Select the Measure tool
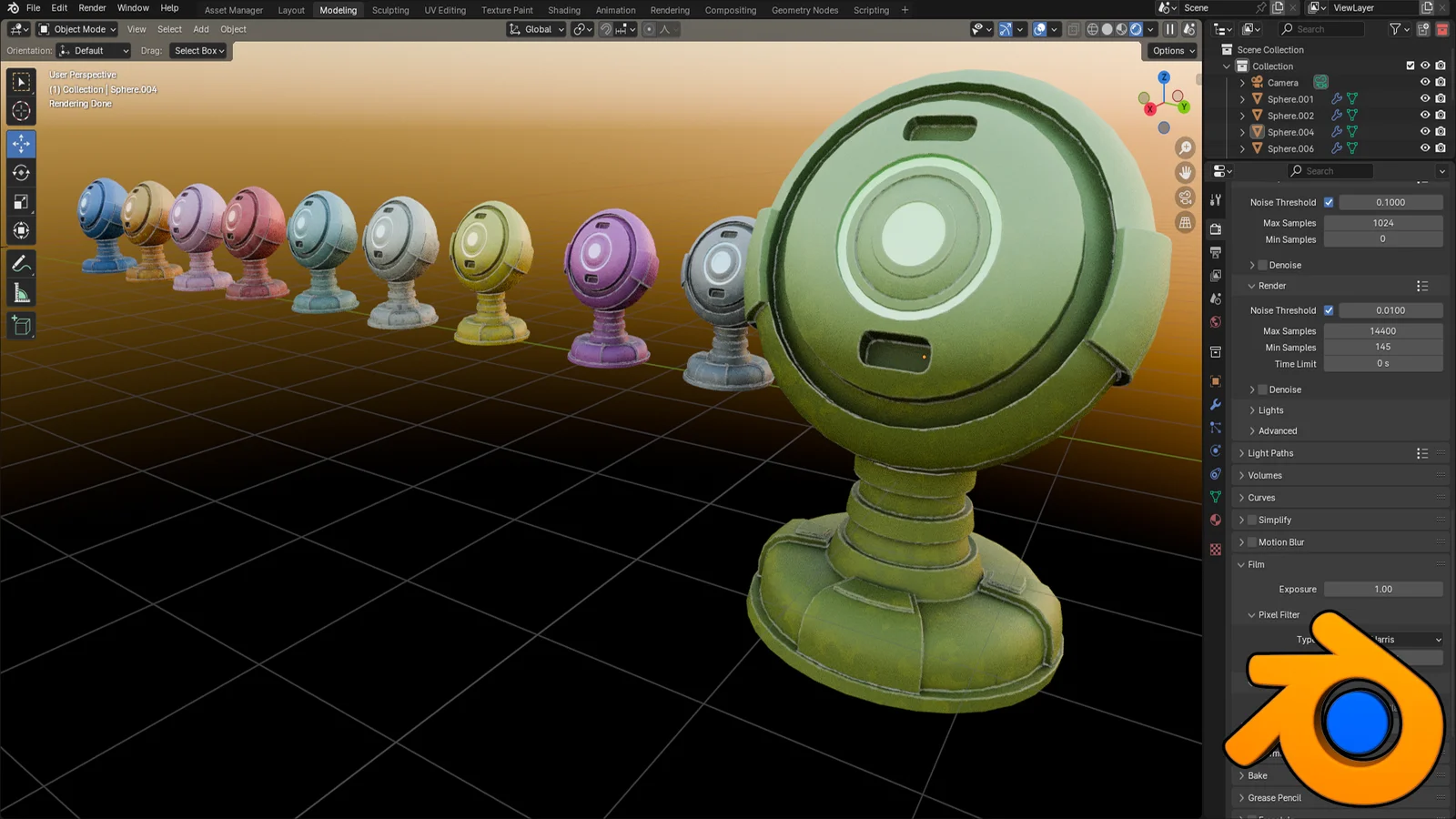This screenshot has height=819, width=1456. (x=22, y=293)
